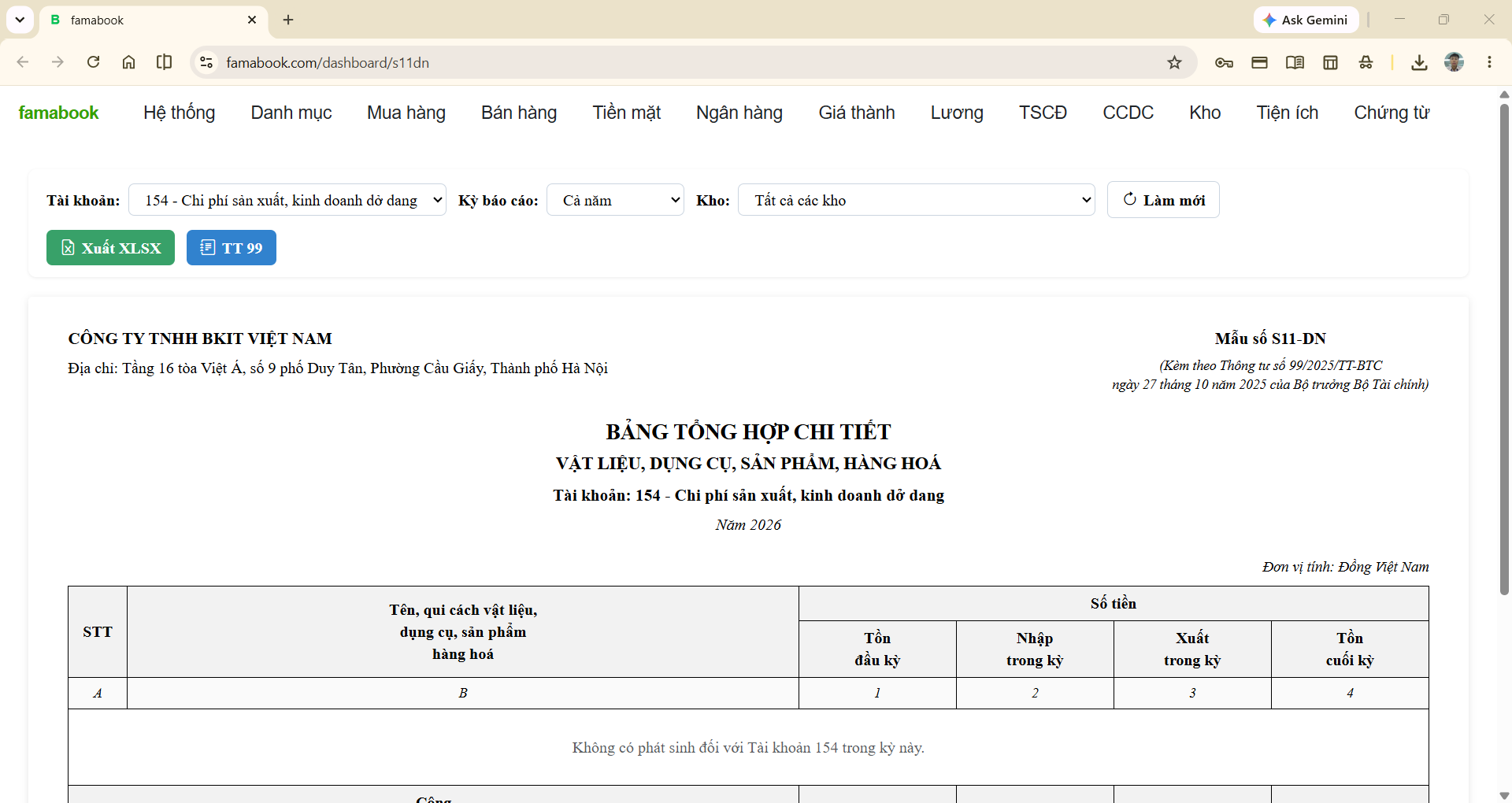Image resolution: width=1512 pixels, height=803 pixels.
Task: Go to the browser home page
Action: pos(128,62)
